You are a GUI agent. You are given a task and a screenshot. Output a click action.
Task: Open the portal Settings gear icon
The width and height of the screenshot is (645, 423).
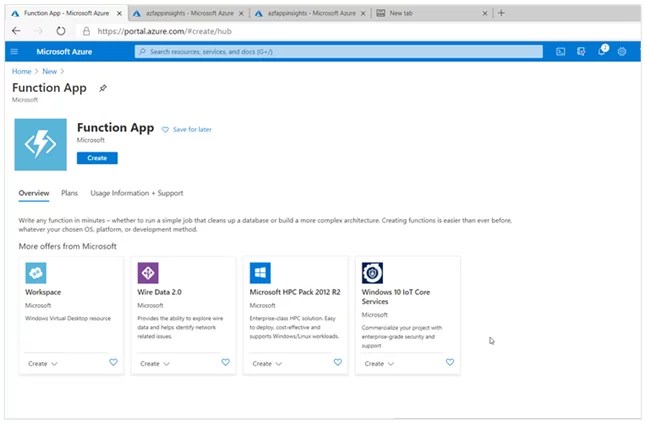[x=622, y=51]
